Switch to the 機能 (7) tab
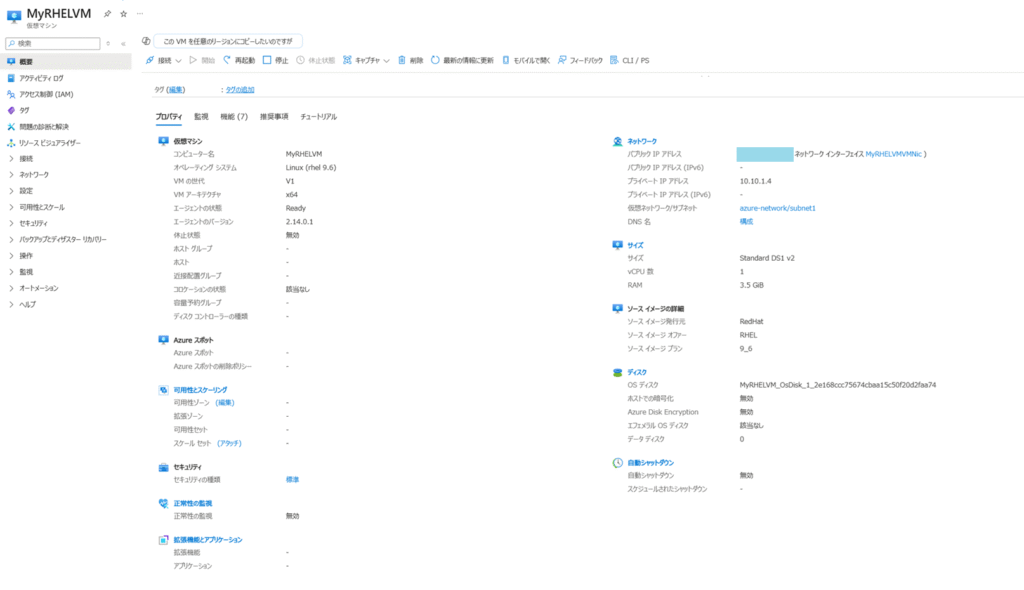Screen dimensions: 1024x590 234,116
